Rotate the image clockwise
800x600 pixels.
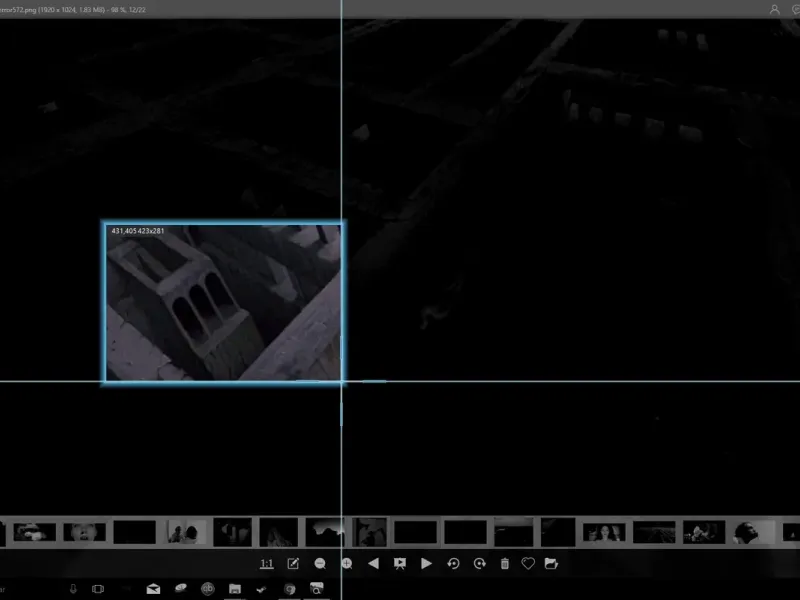pyautogui.click(x=480, y=564)
